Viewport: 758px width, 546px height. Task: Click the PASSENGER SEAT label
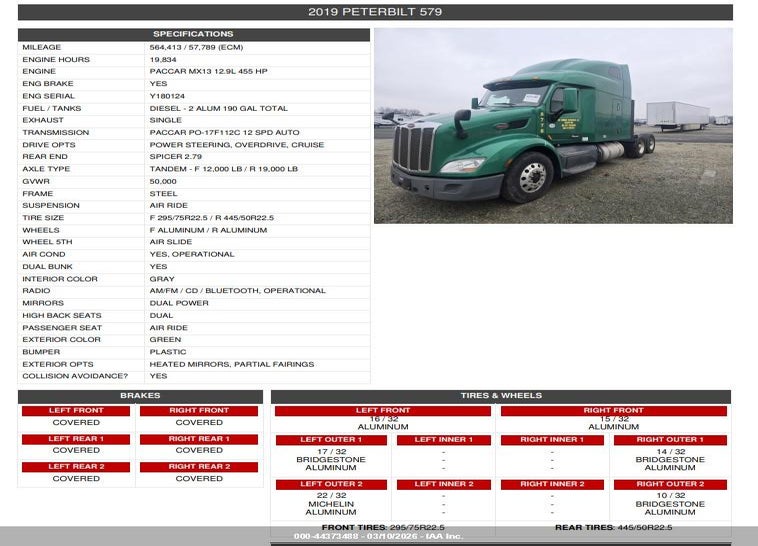pos(62,328)
